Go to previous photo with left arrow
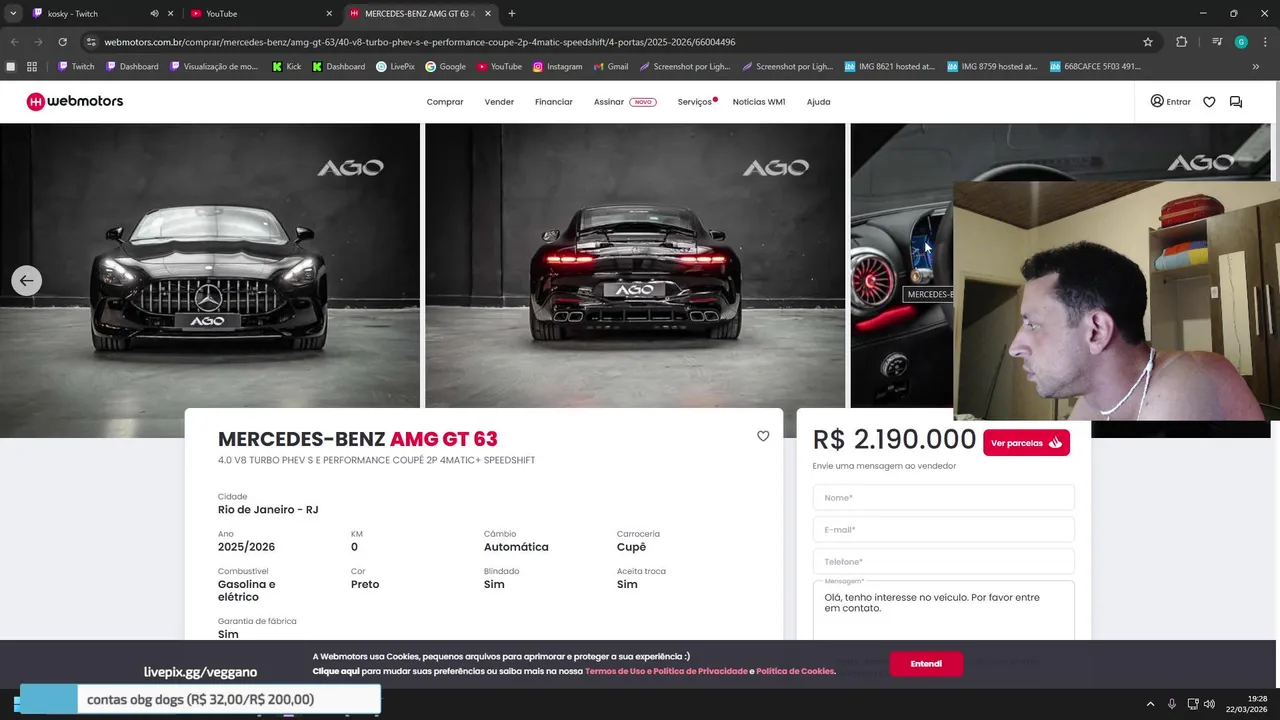This screenshot has height=720, width=1280. [x=27, y=280]
